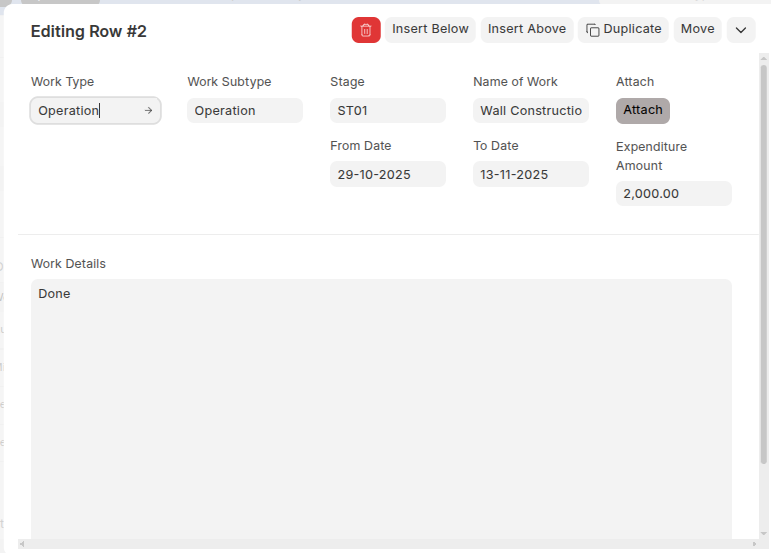Open linked Operation record via arrow icon
This screenshot has width=771, height=553.
pos(148,111)
